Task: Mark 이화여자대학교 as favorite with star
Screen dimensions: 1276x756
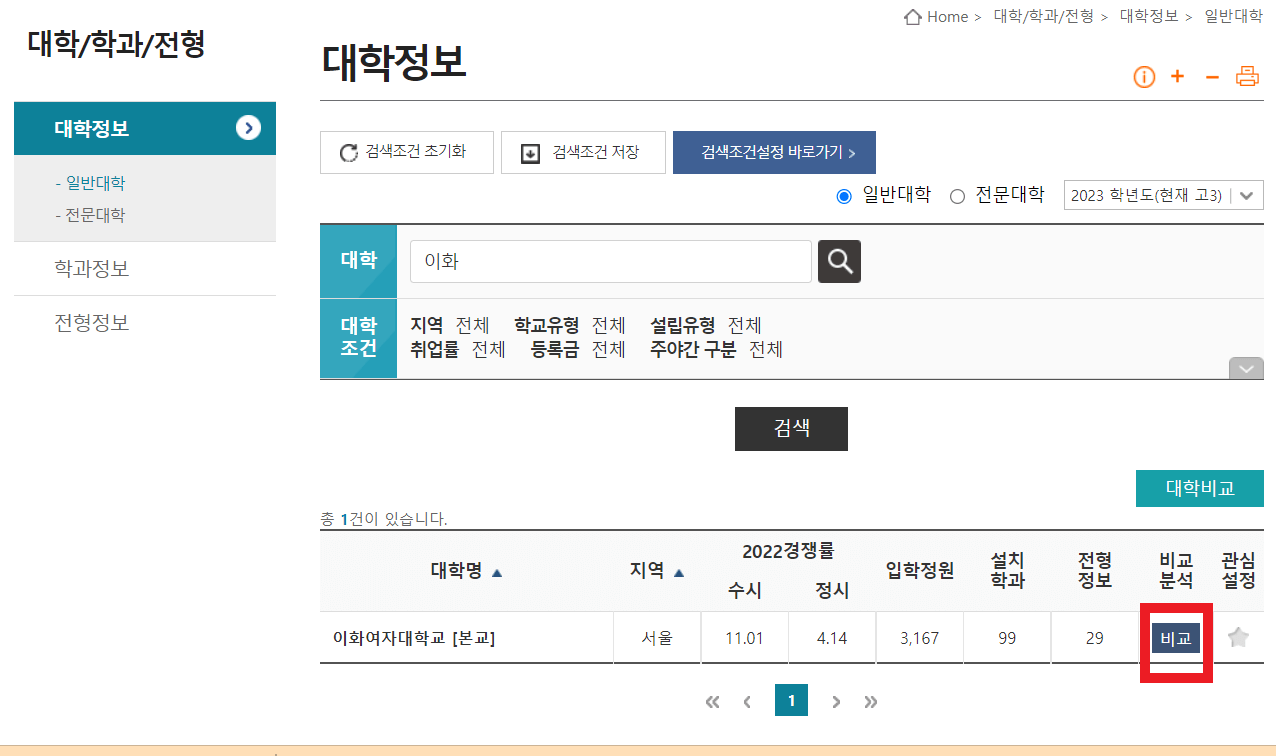Action: tap(1238, 637)
